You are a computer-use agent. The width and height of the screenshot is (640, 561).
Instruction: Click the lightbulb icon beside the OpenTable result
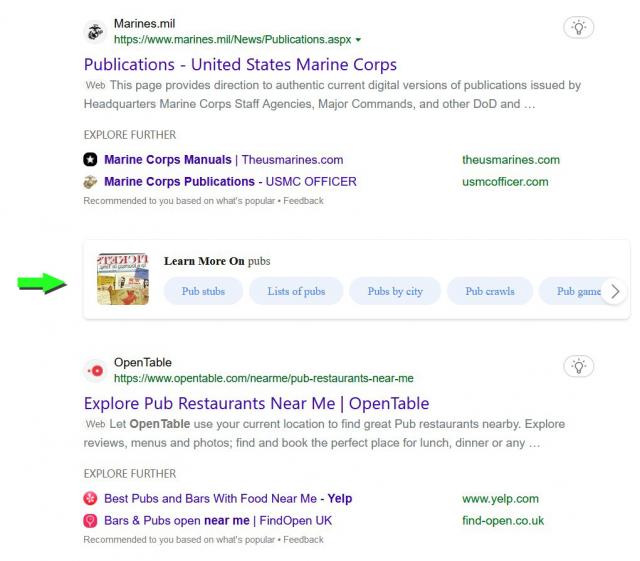point(578,366)
